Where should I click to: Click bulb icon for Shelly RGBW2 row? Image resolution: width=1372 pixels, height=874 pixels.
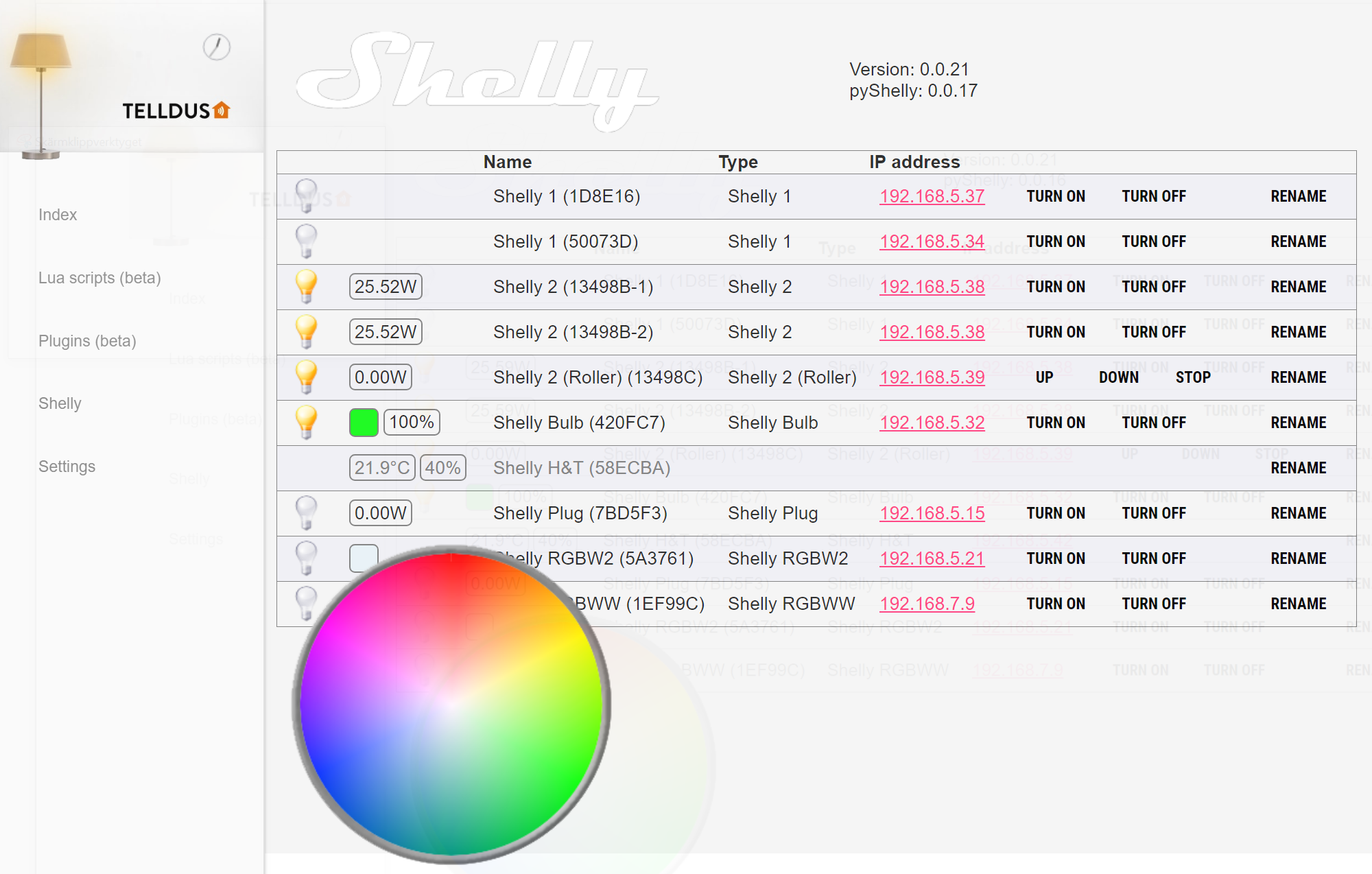(306, 558)
